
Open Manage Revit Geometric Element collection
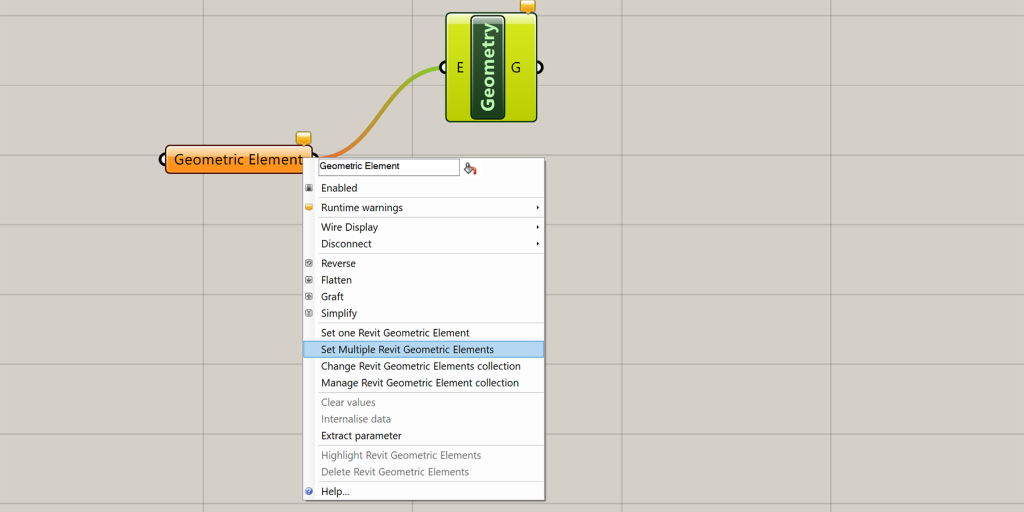tap(419, 383)
